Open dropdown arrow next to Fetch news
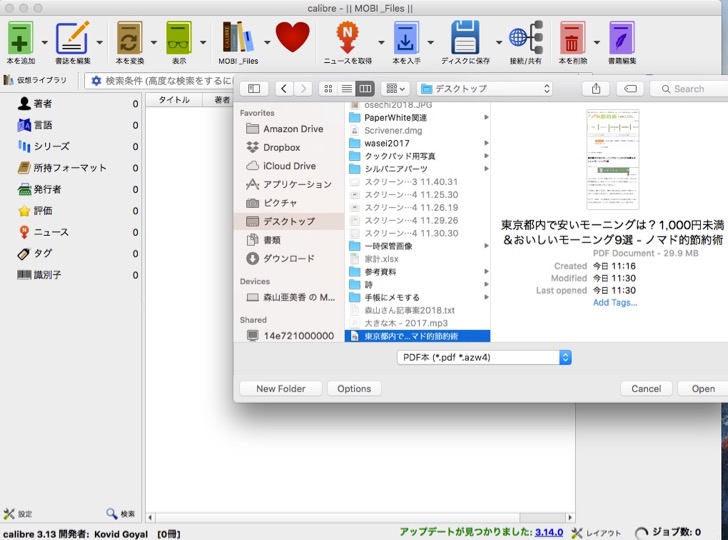728x540 pixels. coord(381,42)
